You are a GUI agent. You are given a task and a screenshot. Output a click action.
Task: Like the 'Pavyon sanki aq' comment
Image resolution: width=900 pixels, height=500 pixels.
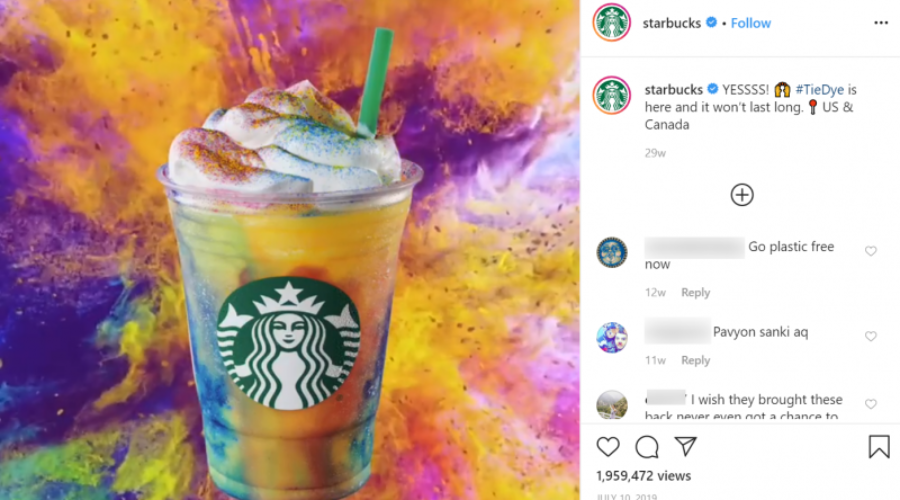(x=871, y=336)
